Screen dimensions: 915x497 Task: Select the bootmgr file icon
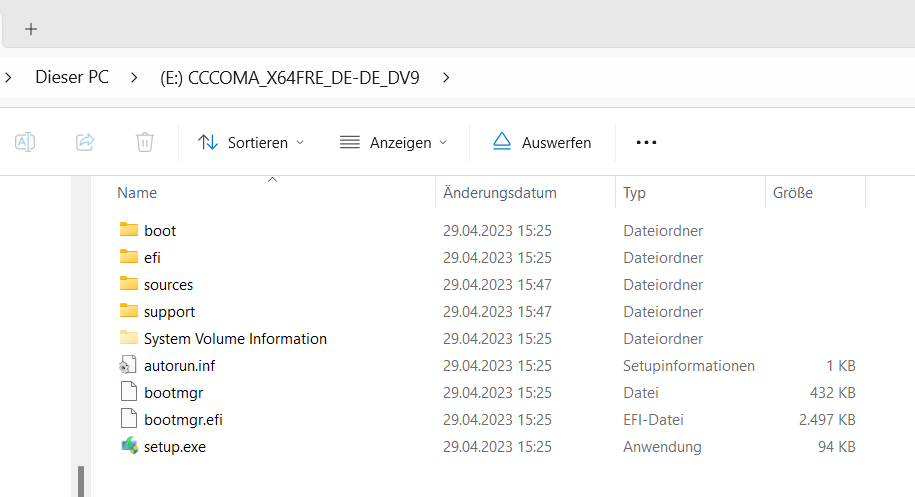coord(128,391)
